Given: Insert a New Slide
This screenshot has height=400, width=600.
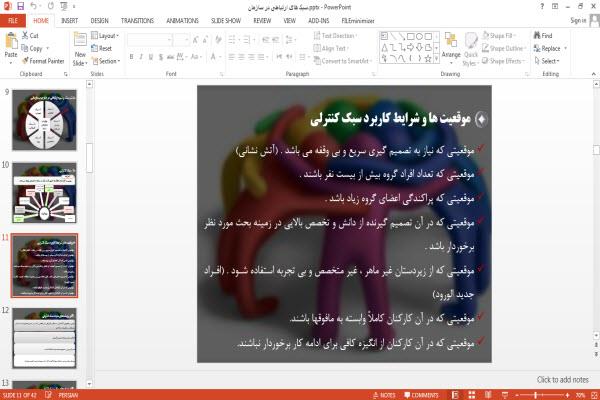Looking at the screenshot, I should tap(80, 50).
